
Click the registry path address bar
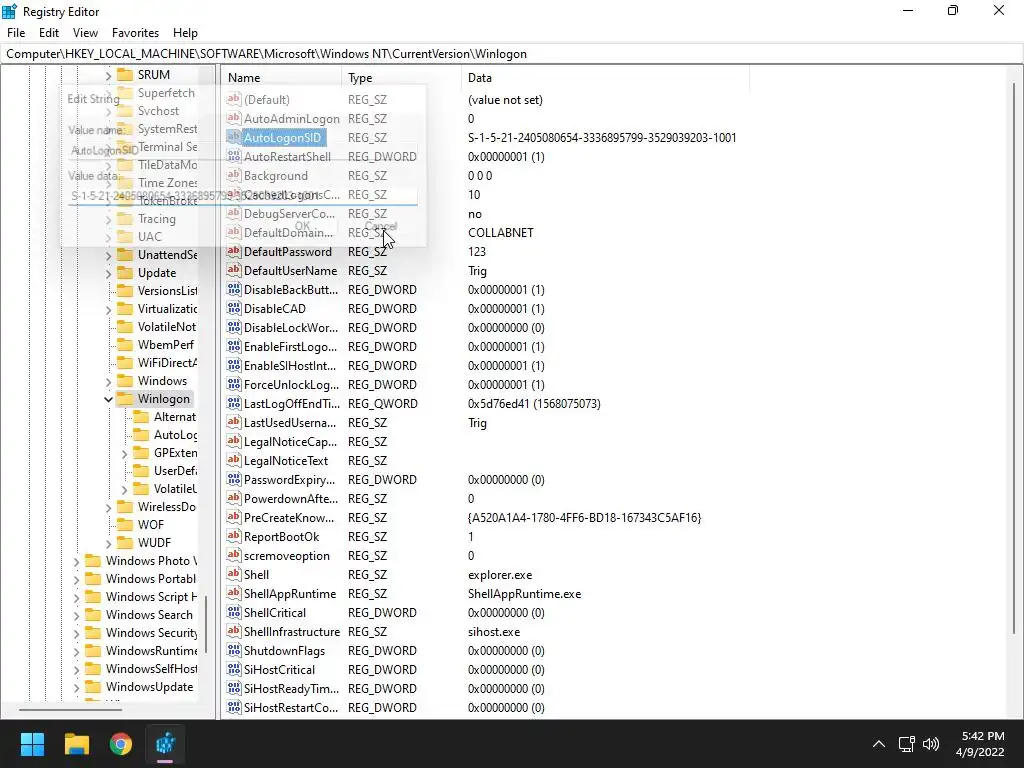(x=512, y=54)
